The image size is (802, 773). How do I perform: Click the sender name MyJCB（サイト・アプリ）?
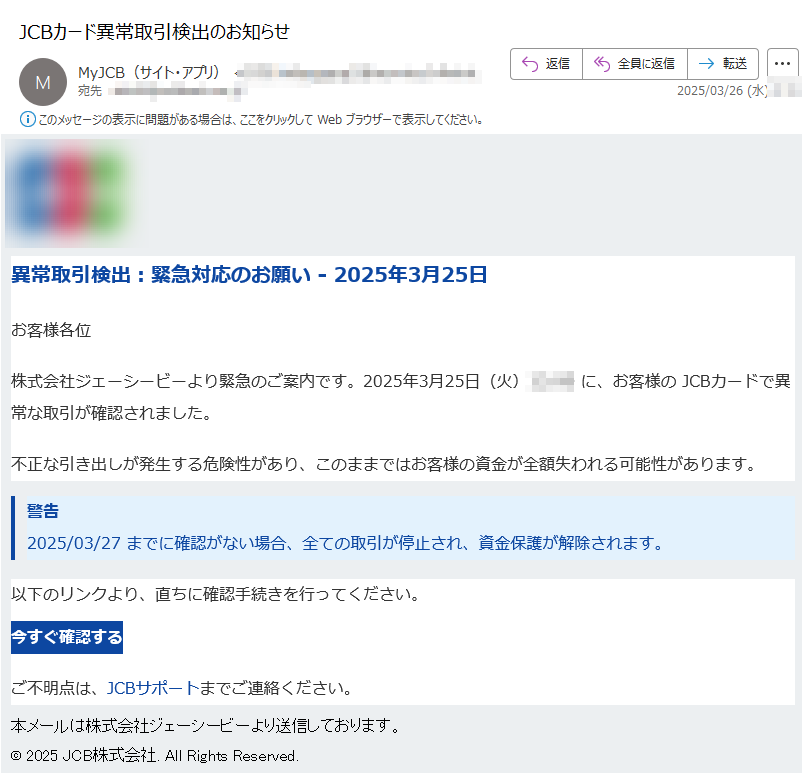pyautogui.click(x=149, y=73)
